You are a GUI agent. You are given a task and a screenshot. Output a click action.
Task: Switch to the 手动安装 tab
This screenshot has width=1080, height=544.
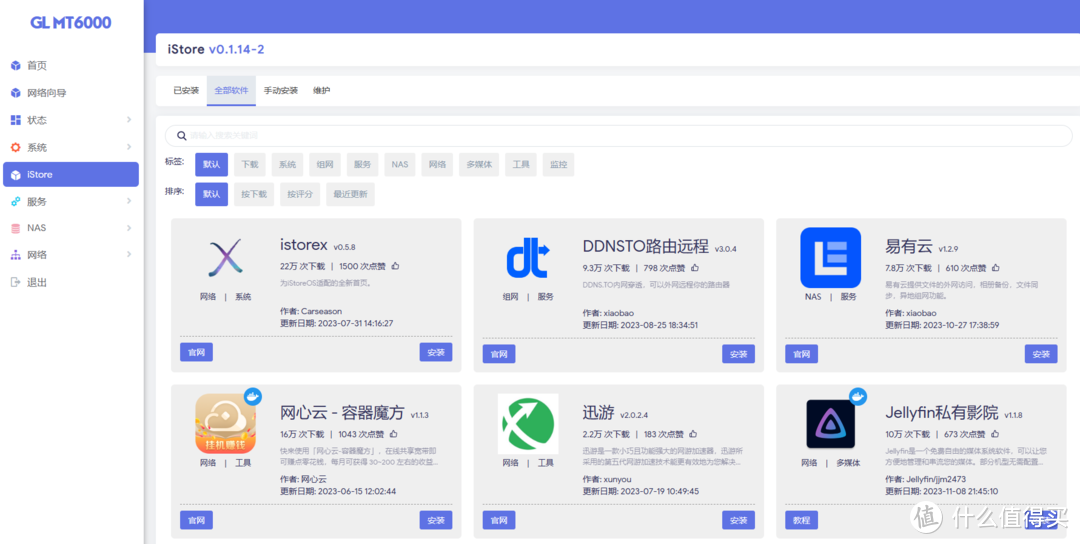pos(281,91)
